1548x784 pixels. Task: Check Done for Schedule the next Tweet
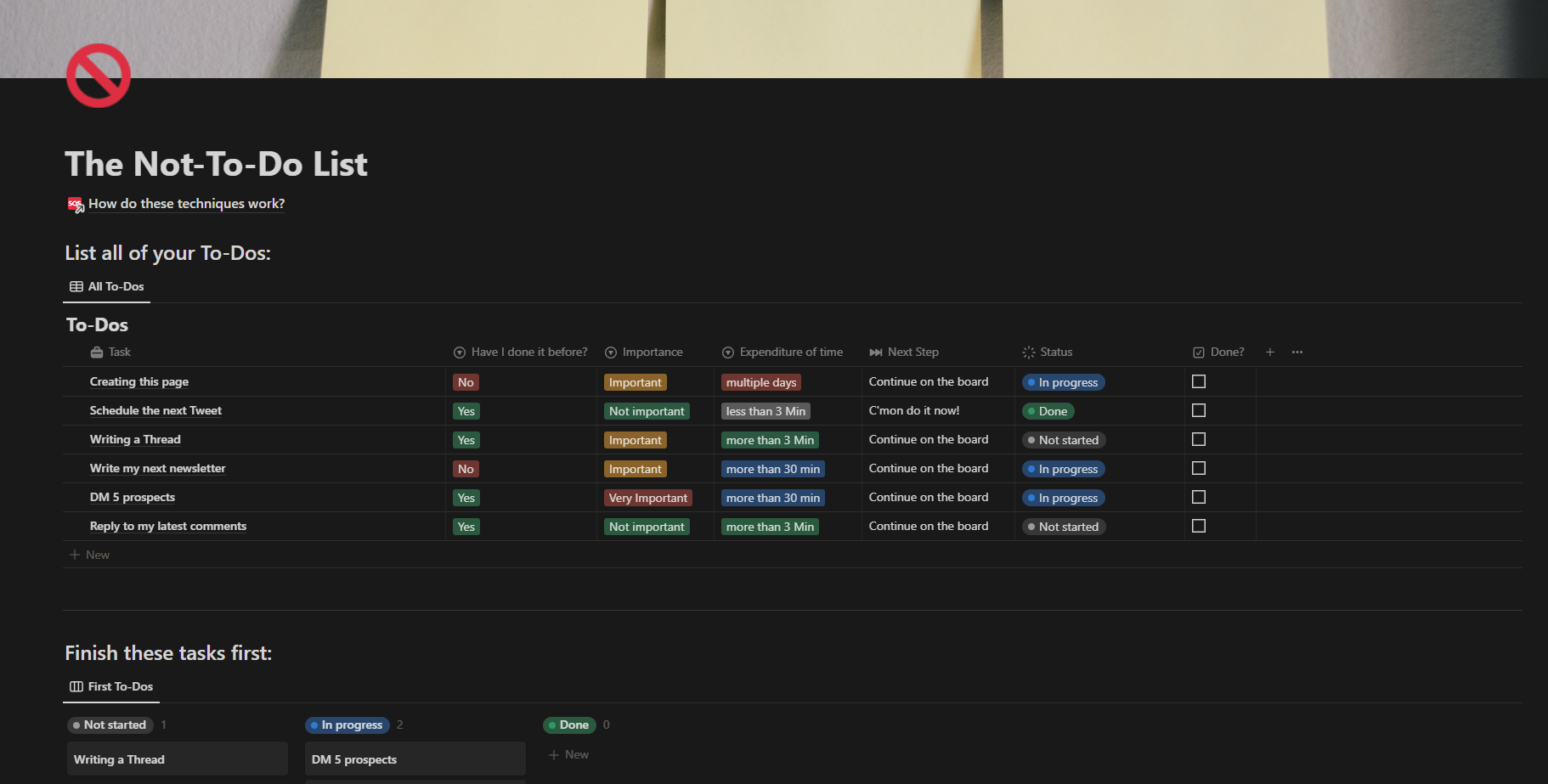[x=1199, y=410]
